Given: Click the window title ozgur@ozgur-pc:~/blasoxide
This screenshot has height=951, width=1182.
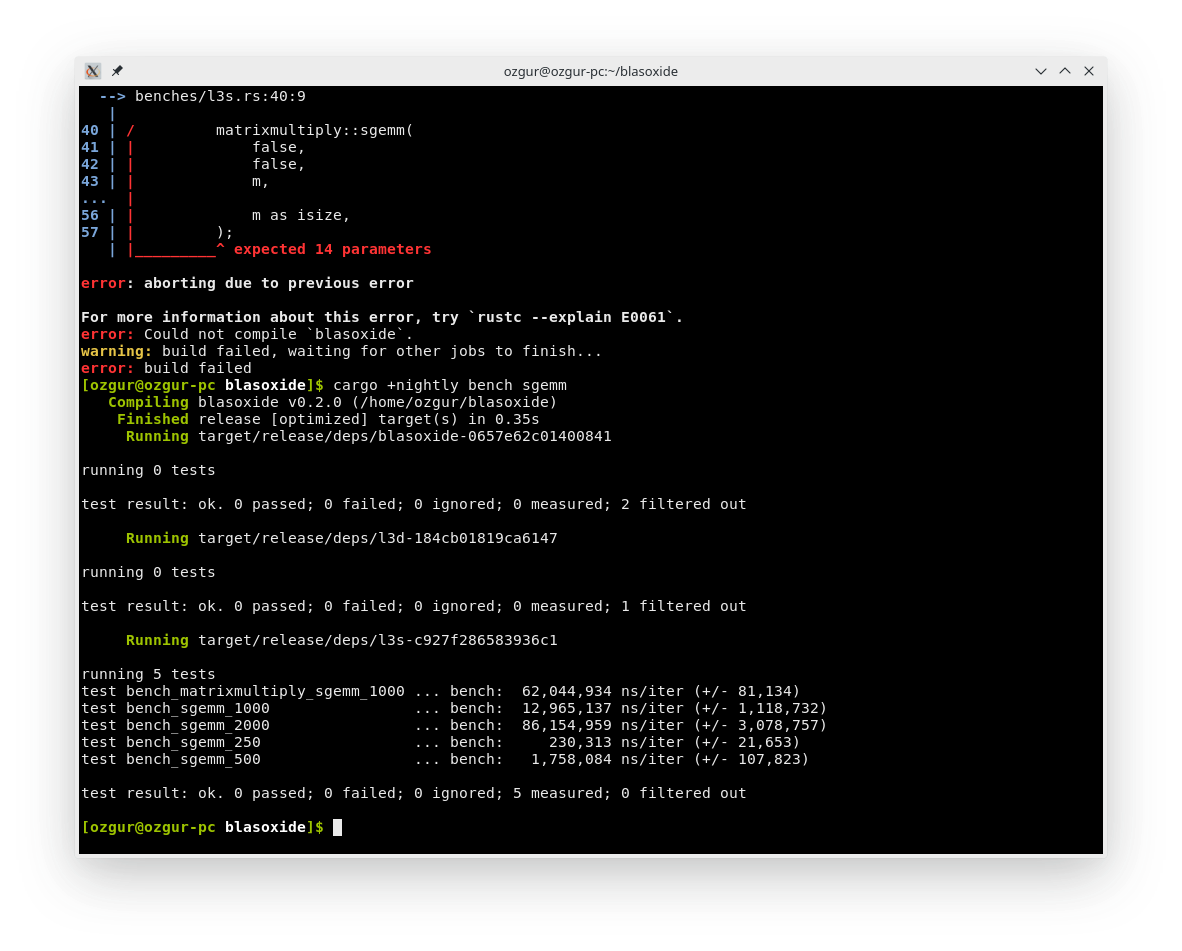Looking at the screenshot, I should point(591,71).
